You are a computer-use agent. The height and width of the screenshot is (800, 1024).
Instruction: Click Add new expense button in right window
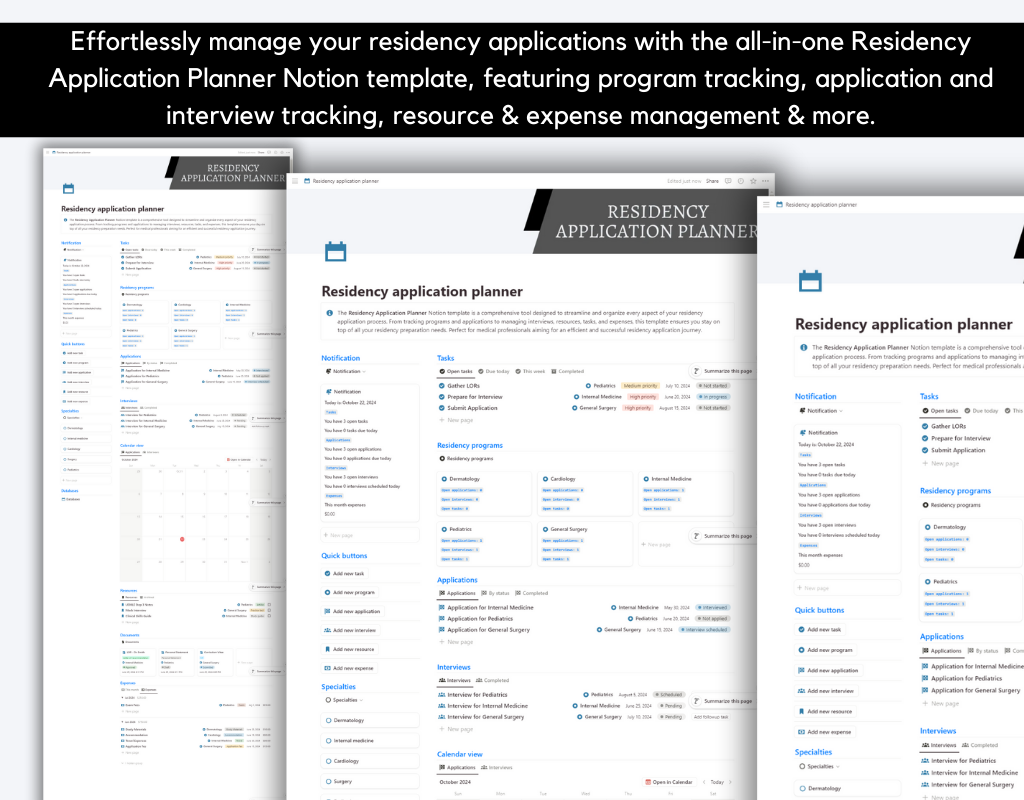(825, 731)
